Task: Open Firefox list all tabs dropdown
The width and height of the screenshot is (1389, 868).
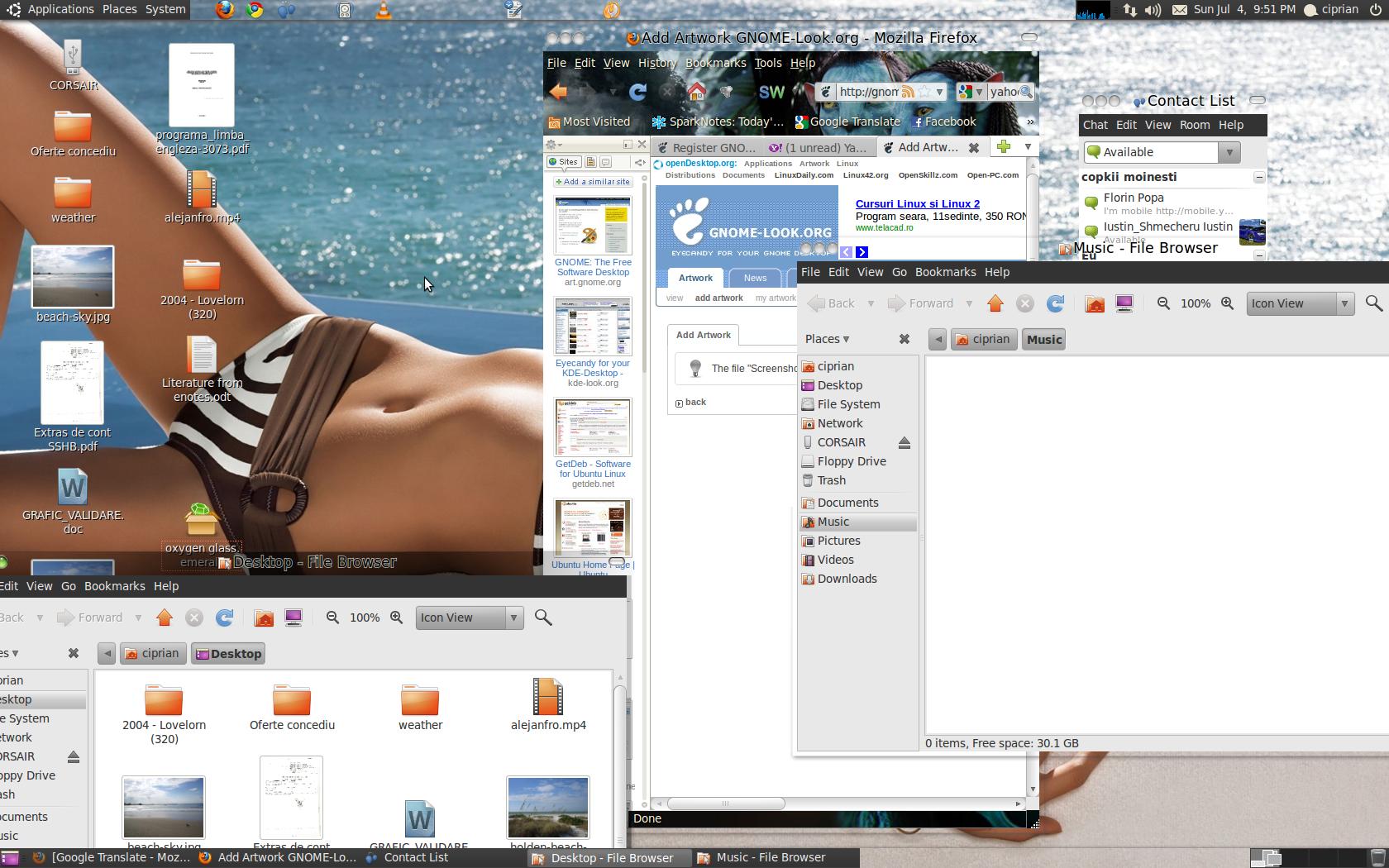Action: (x=1028, y=147)
